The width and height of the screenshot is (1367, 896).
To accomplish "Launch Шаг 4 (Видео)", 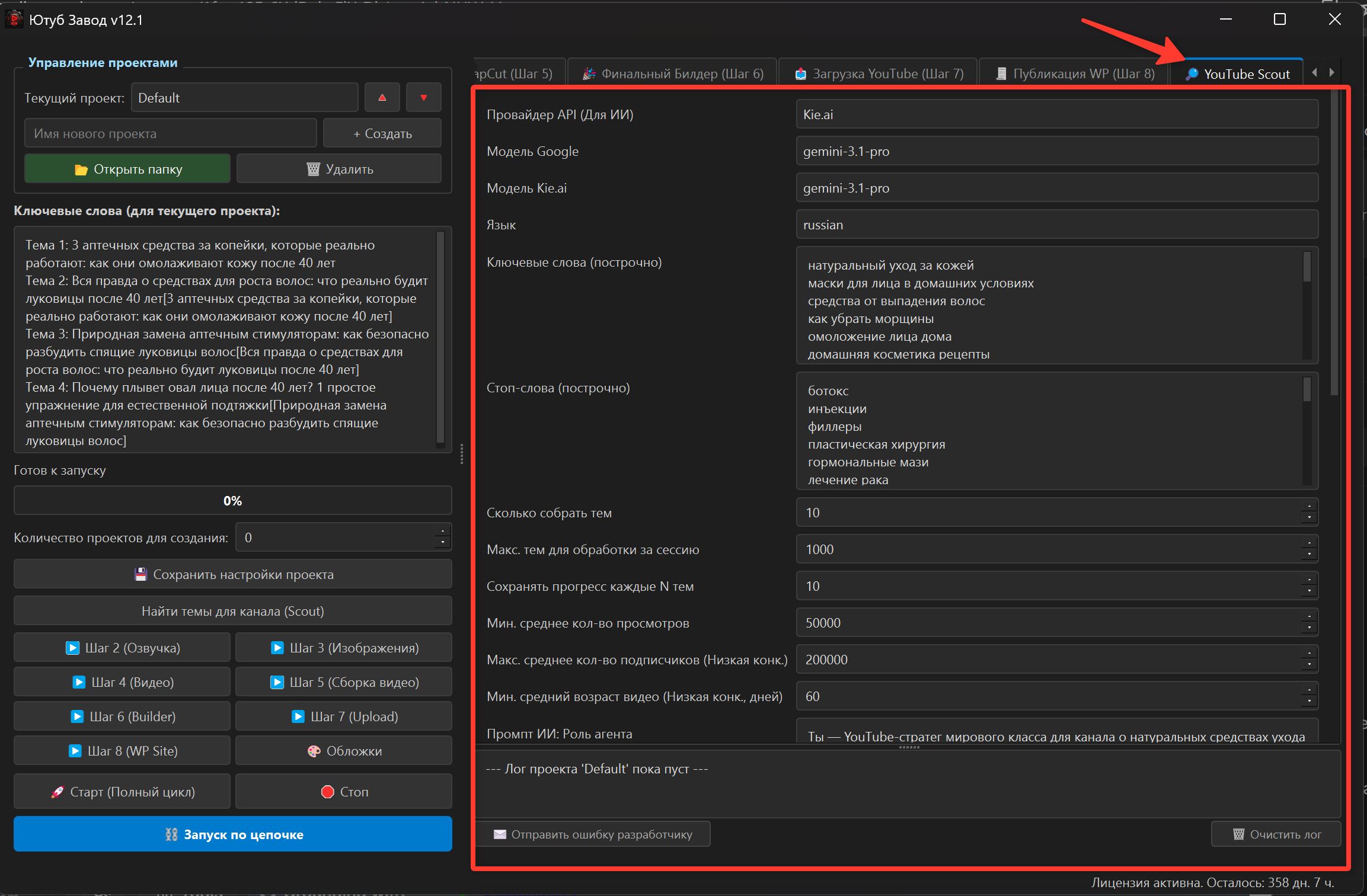I will pyautogui.click(x=122, y=682).
